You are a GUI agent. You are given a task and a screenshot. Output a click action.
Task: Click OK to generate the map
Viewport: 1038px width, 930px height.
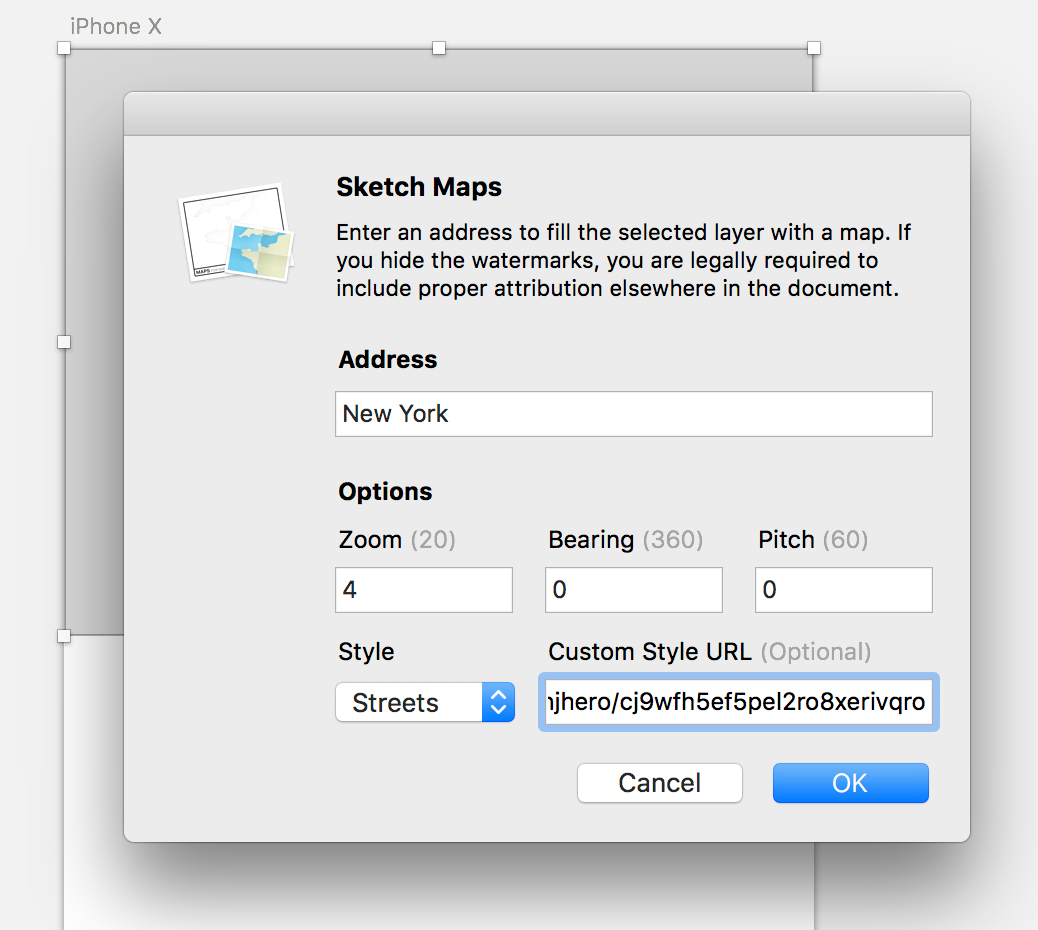850,783
